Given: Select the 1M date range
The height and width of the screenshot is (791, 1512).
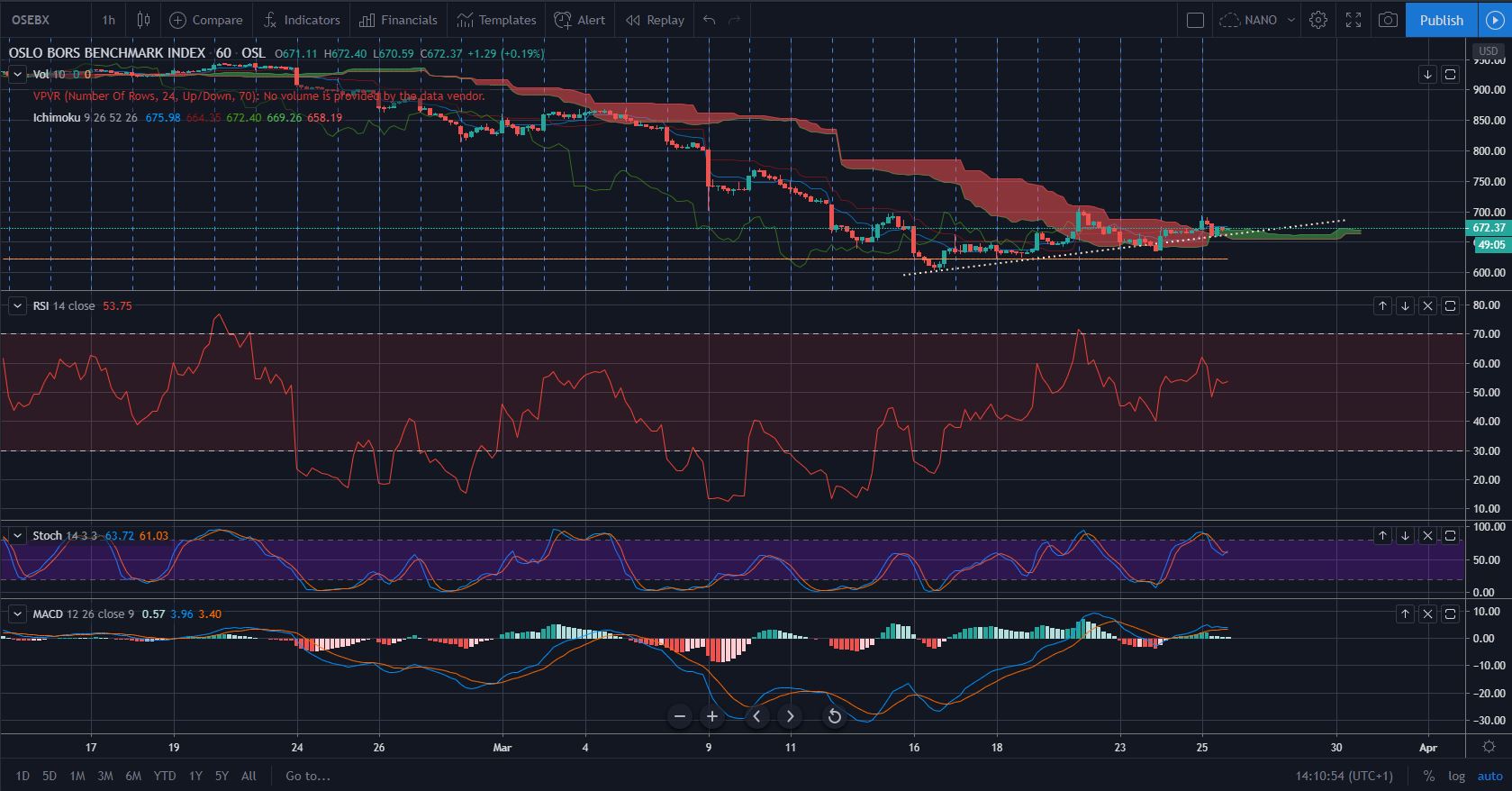Looking at the screenshot, I should tap(77, 776).
